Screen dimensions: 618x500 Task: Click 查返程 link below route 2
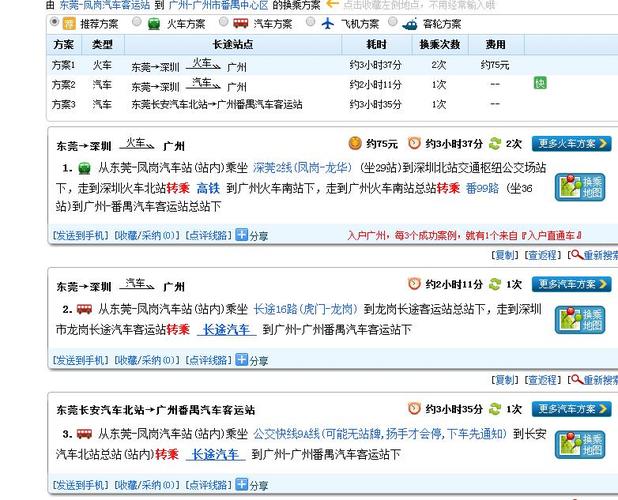click(x=542, y=380)
